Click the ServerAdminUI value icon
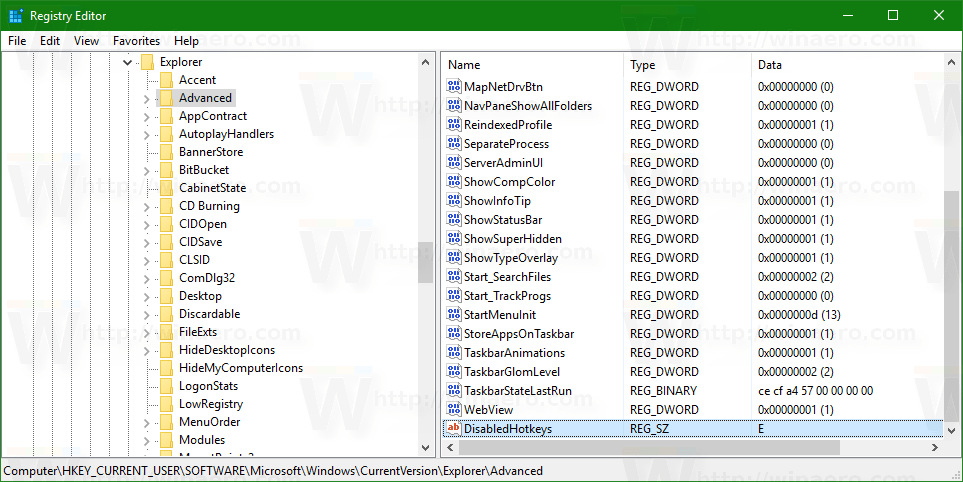 point(454,163)
